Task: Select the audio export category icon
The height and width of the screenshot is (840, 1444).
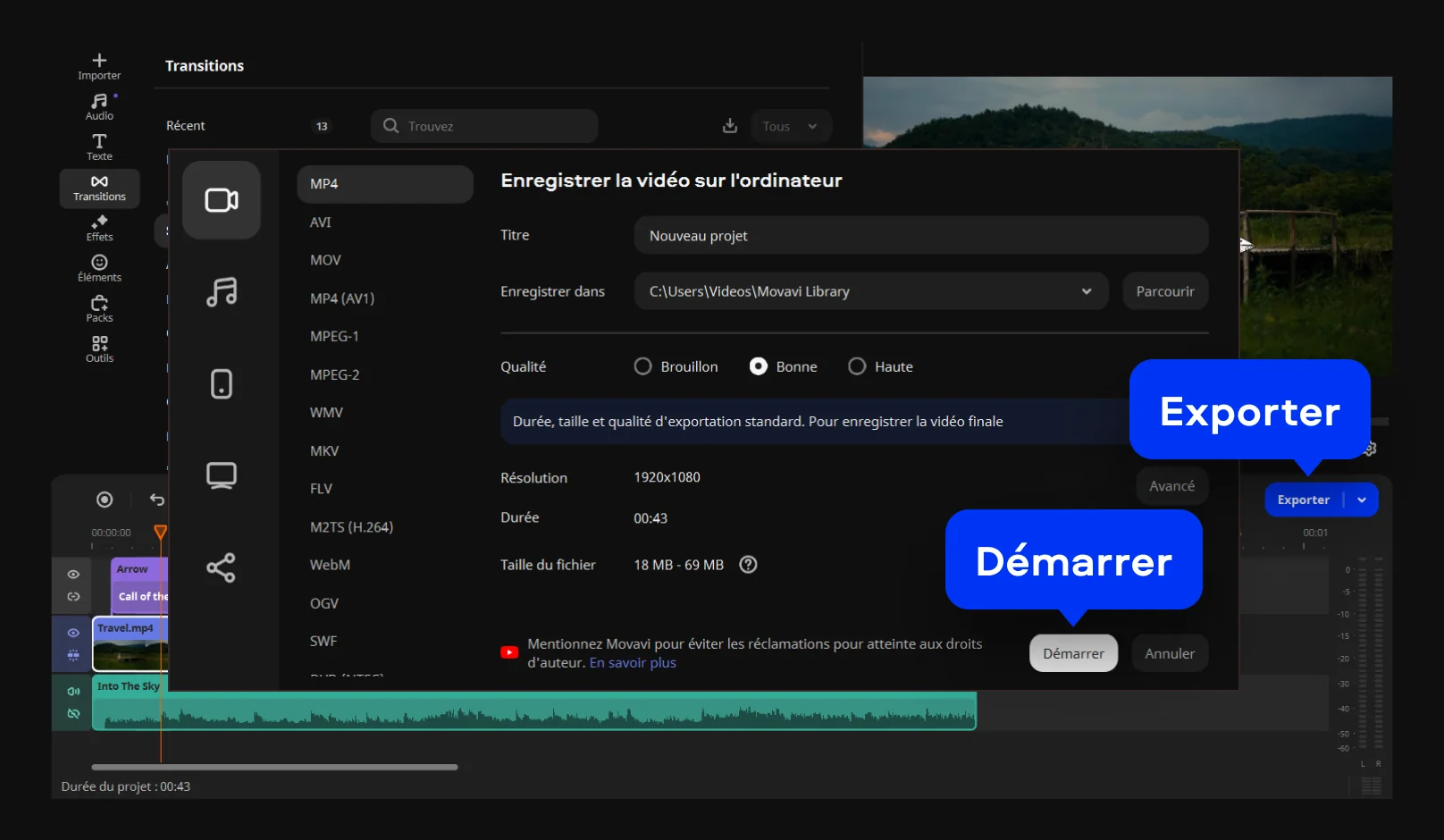Action: coord(222,292)
